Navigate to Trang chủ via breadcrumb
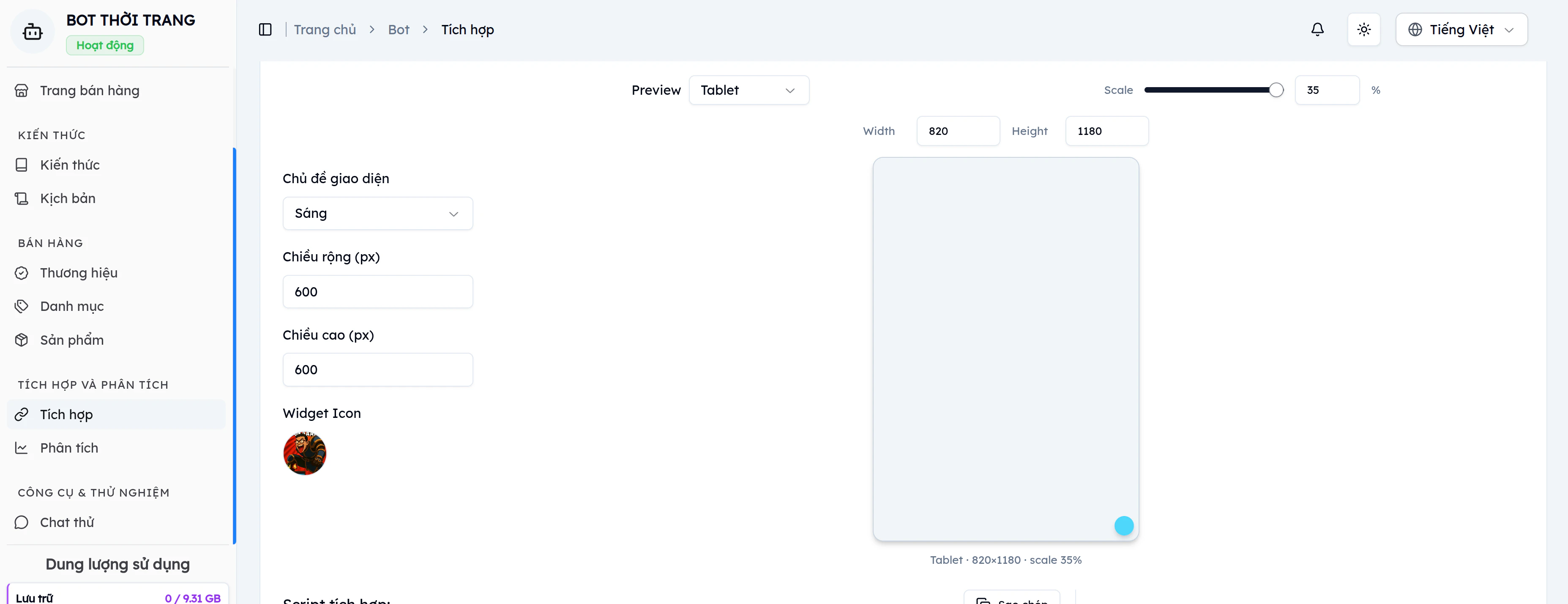Viewport: 1568px width, 604px height. [x=325, y=29]
